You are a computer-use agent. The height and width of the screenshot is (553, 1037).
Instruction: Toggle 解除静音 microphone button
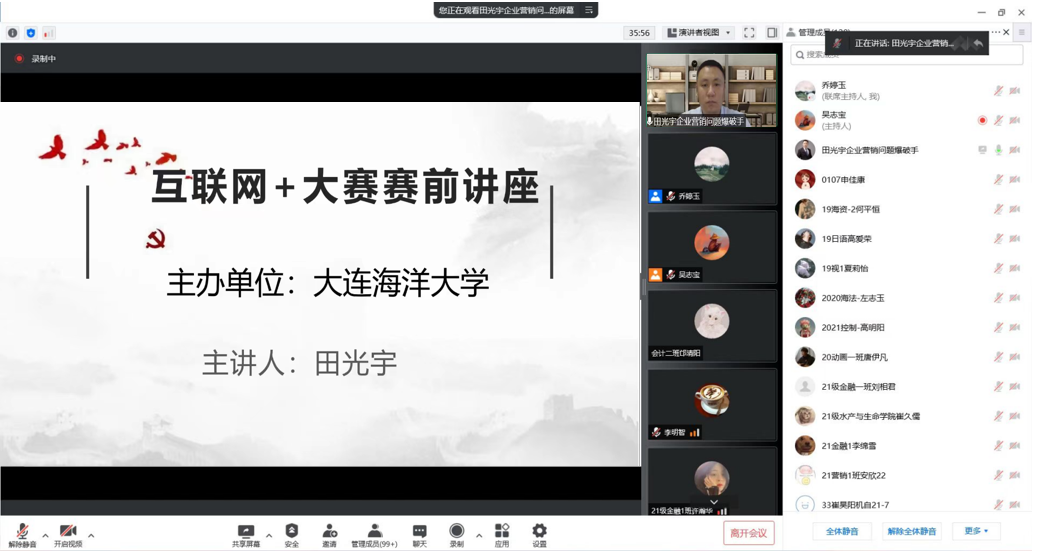point(22,534)
